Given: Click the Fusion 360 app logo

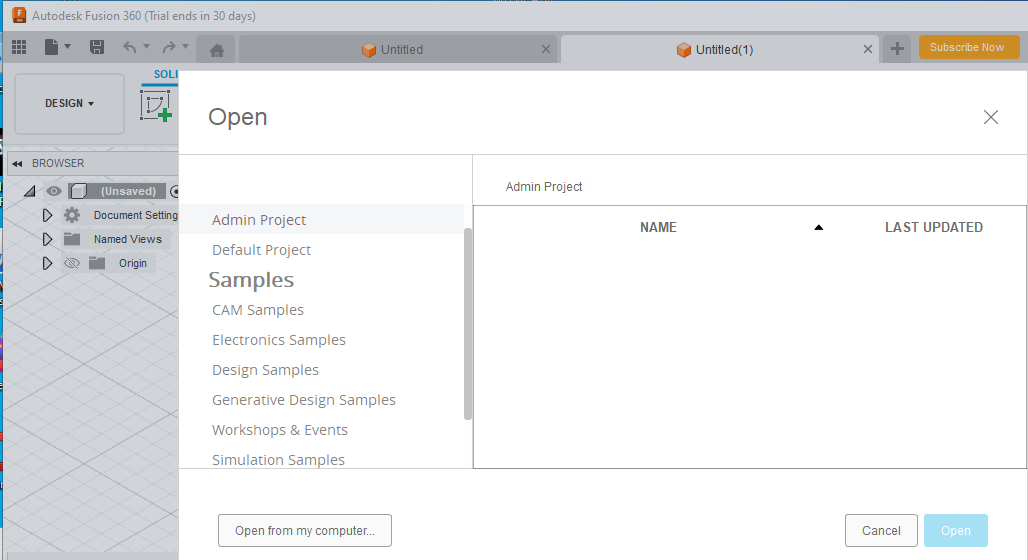Looking at the screenshot, I should click(x=19, y=15).
